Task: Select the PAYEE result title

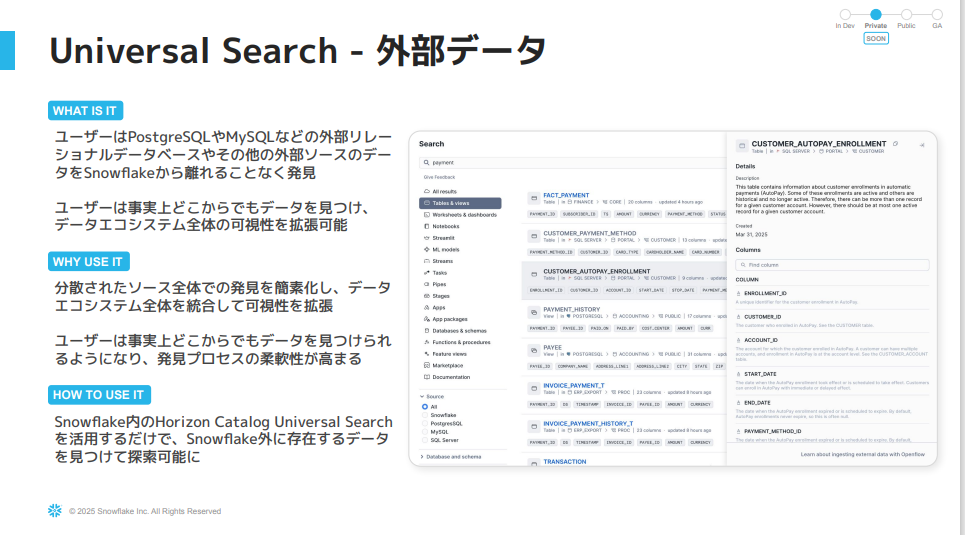Action: [553, 348]
